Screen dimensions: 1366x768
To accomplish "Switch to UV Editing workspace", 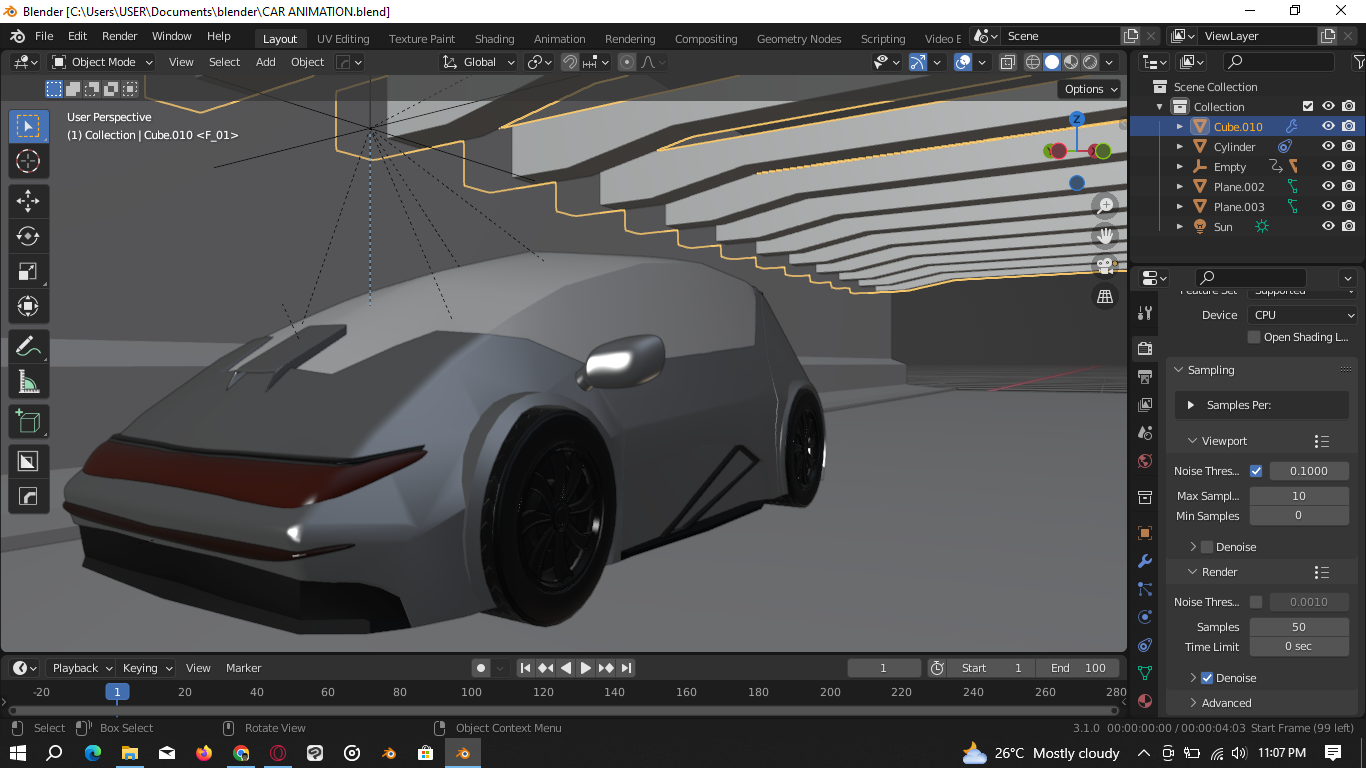I will [x=343, y=39].
